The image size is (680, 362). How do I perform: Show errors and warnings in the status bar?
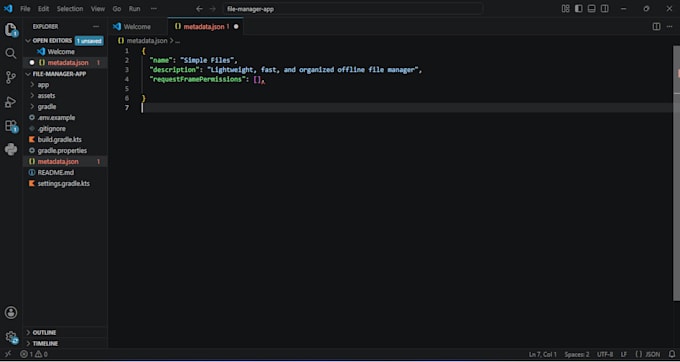tap(34, 354)
